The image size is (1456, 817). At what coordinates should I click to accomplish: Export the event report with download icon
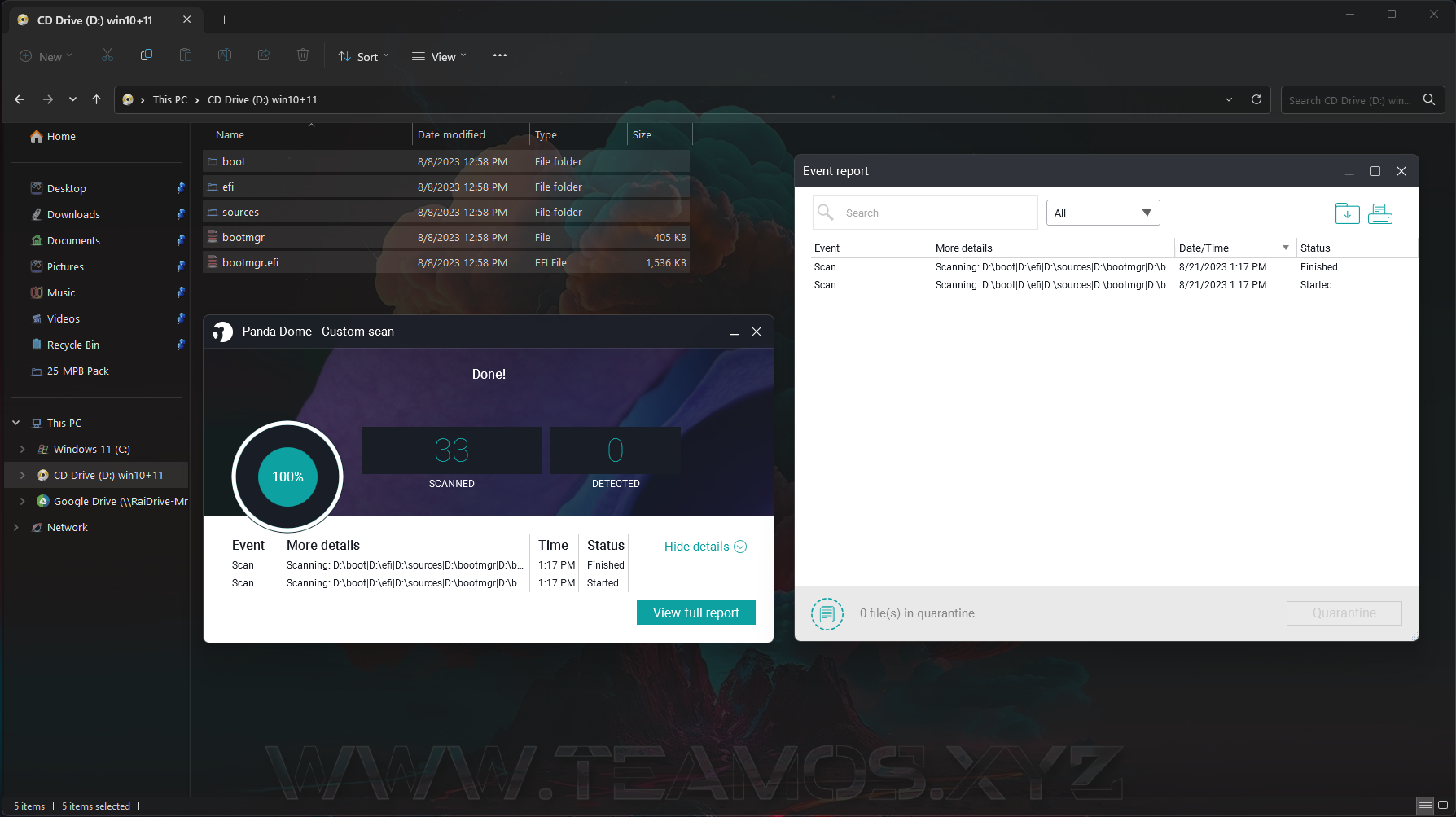point(1348,213)
